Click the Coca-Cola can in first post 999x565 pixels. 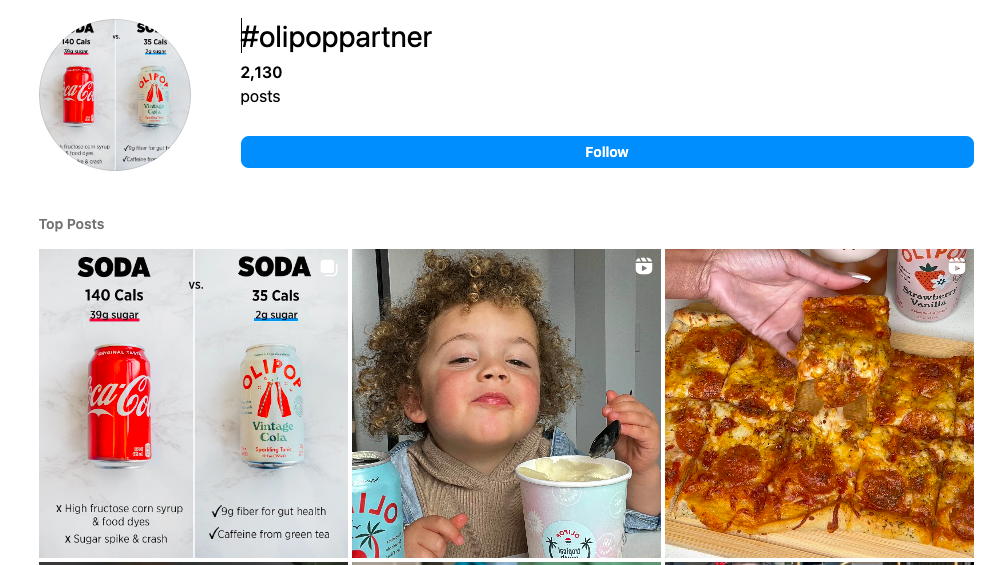click(x=120, y=403)
